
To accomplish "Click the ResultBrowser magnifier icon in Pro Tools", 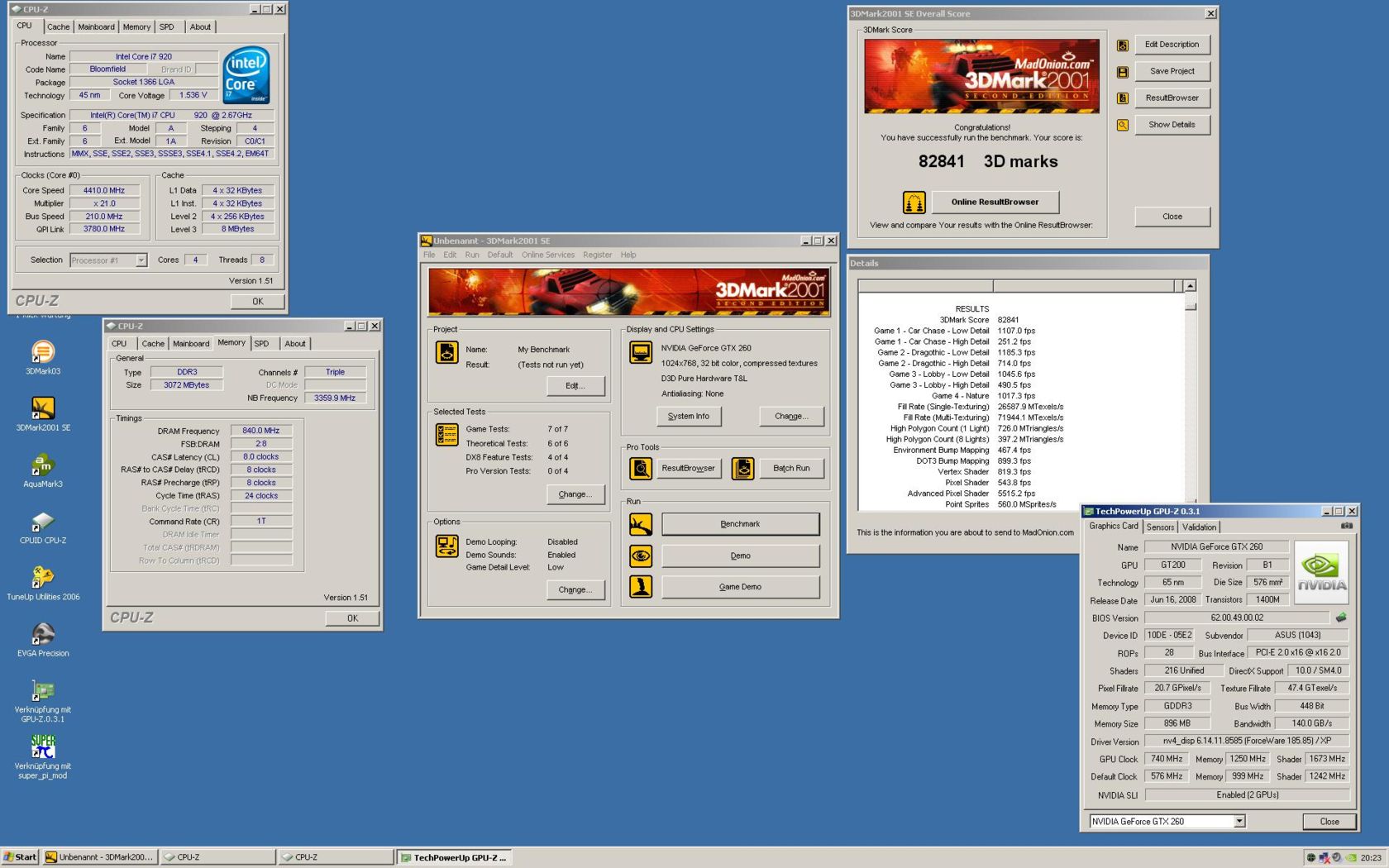I will 641,469.
